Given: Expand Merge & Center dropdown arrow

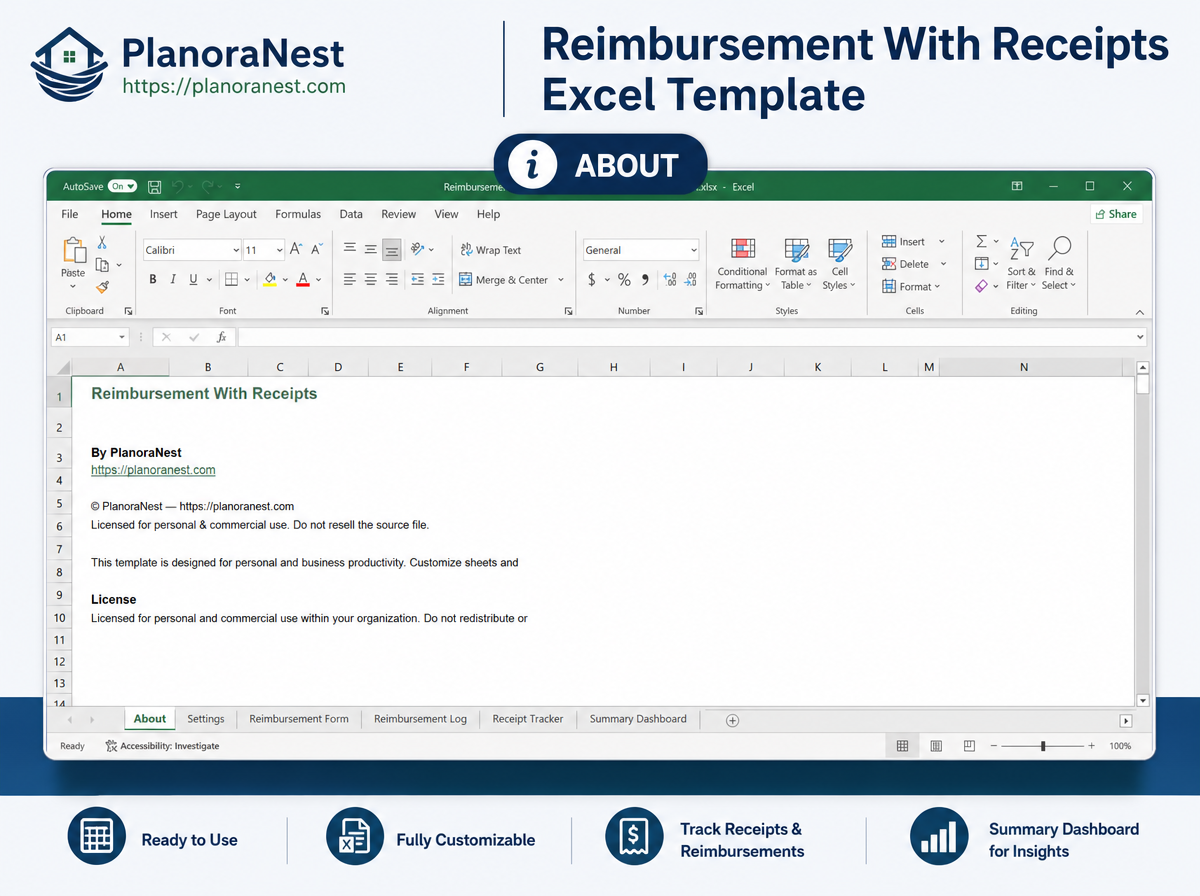Looking at the screenshot, I should tap(561, 280).
